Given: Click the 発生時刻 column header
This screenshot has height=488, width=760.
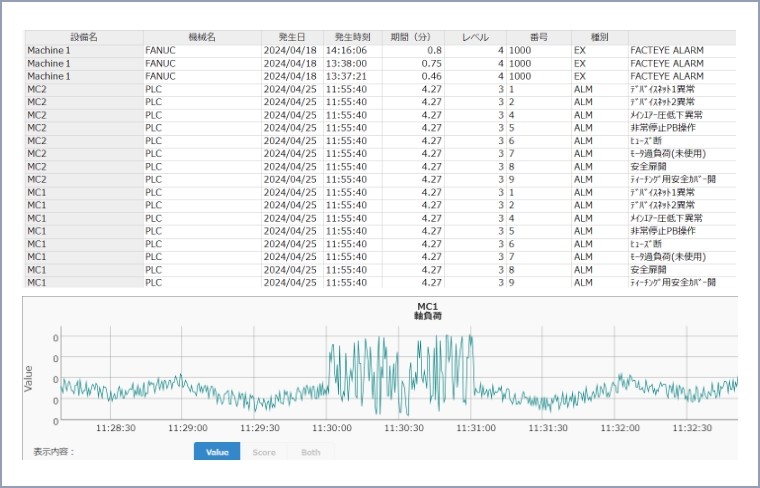Looking at the screenshot, I should [352, 37].
